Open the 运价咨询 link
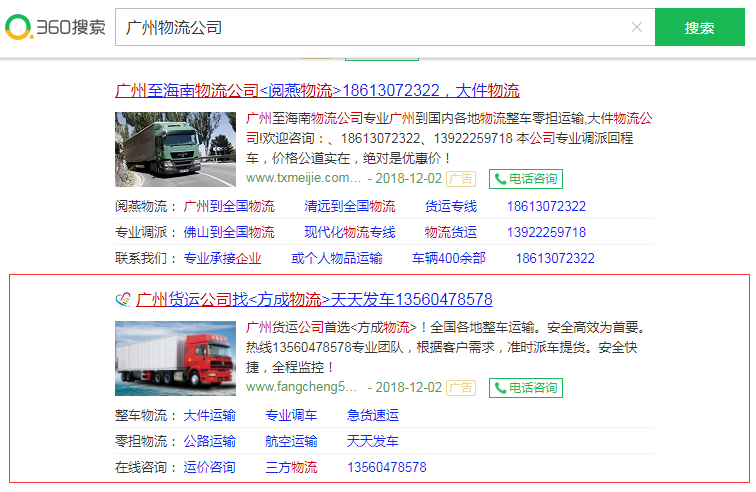 pos(210,467)
